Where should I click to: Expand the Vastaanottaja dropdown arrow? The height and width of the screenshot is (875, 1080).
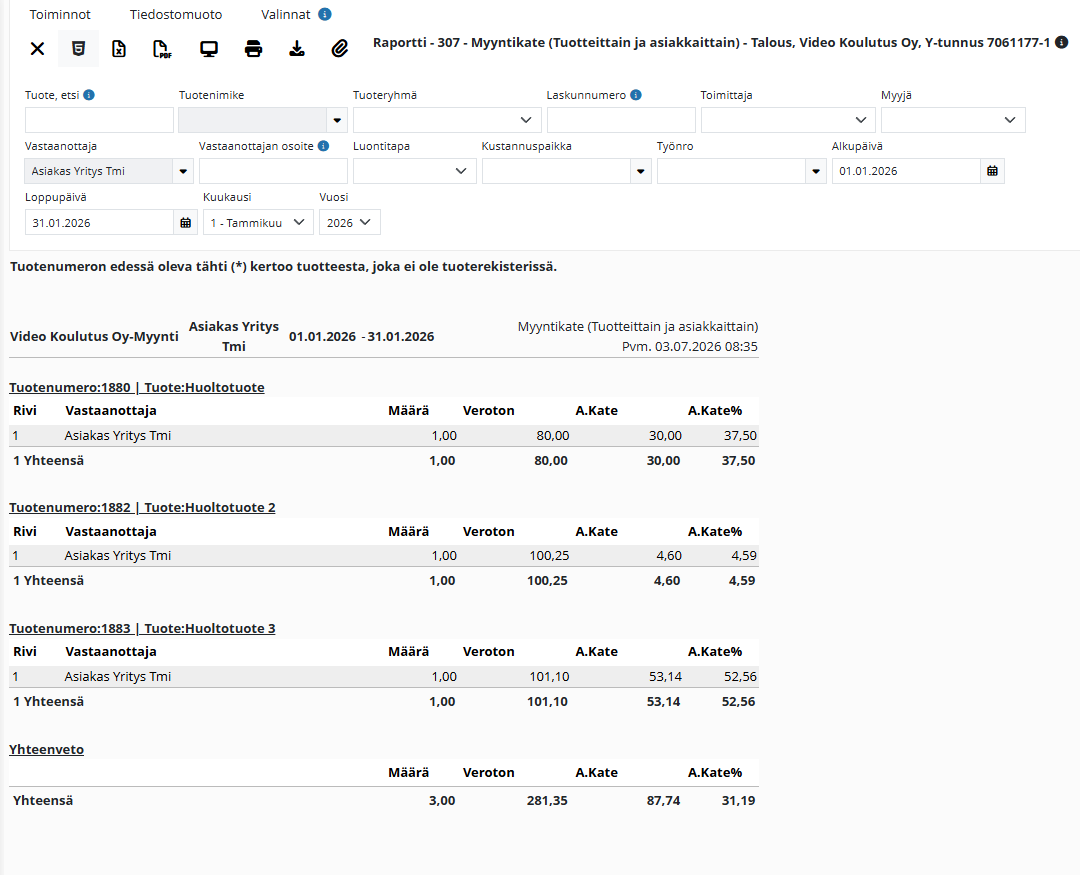pos(183,171)
